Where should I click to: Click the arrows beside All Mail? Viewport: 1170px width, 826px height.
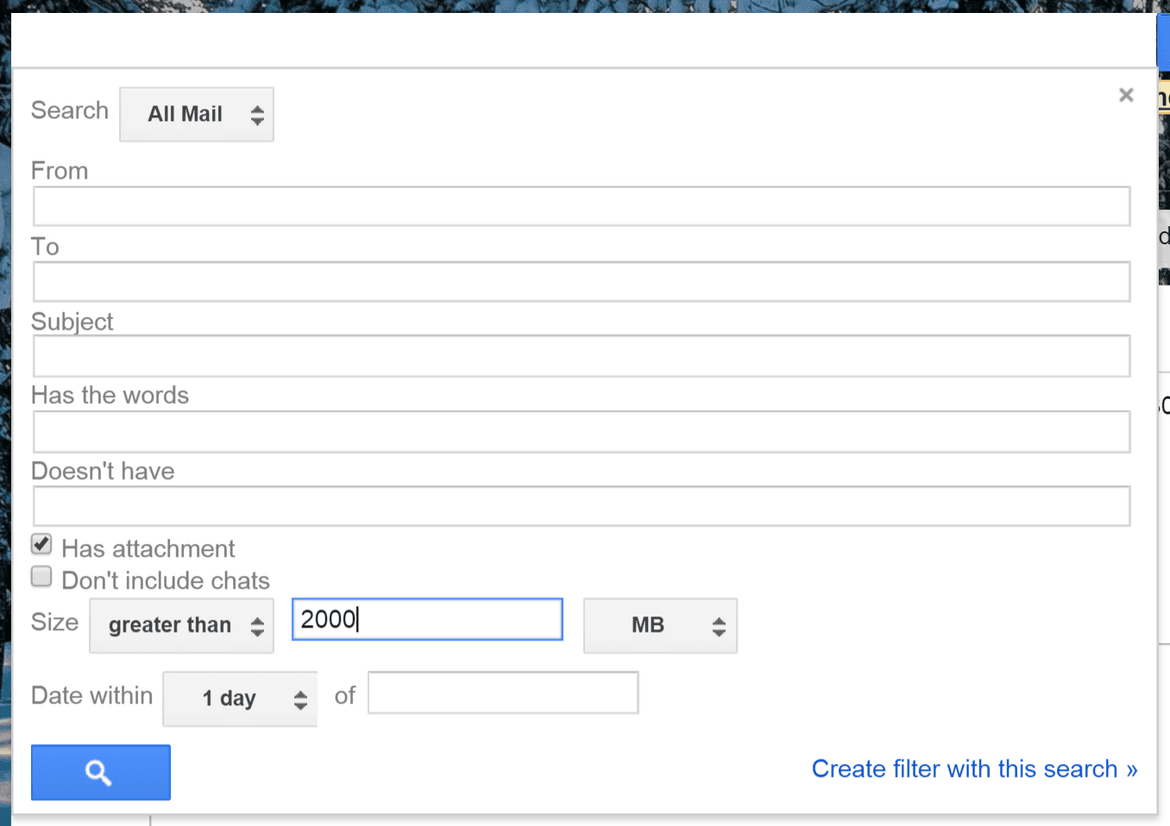tap(258, 114)
